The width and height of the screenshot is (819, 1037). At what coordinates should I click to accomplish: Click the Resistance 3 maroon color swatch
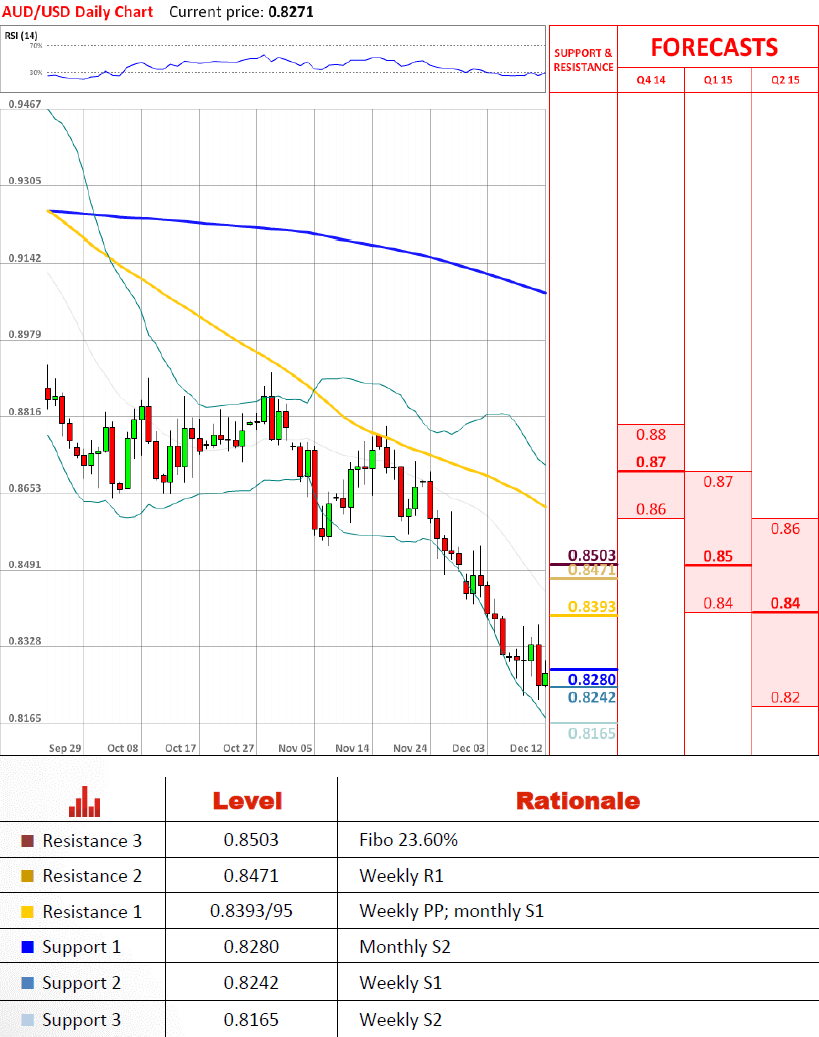pos(27,841)
